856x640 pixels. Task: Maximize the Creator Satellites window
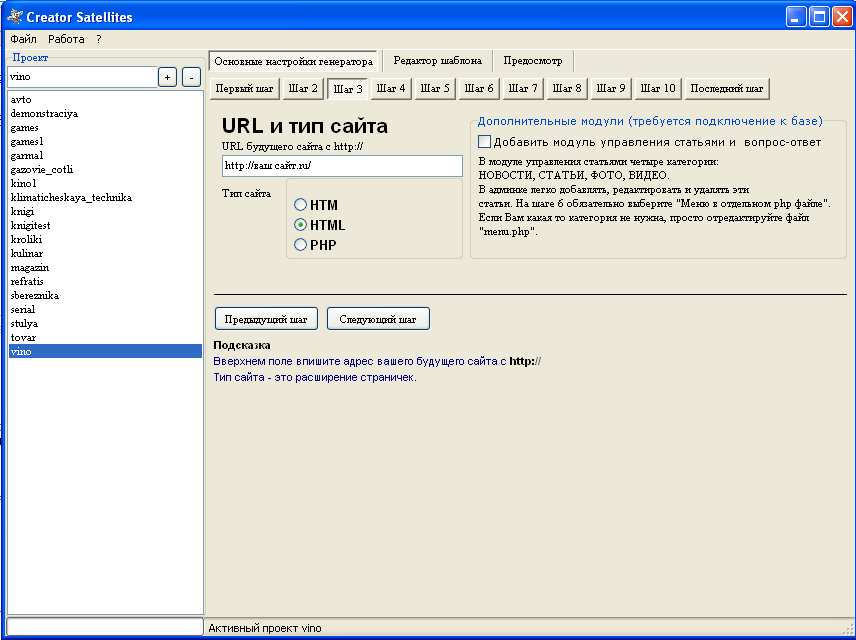(x=819, y=17)
